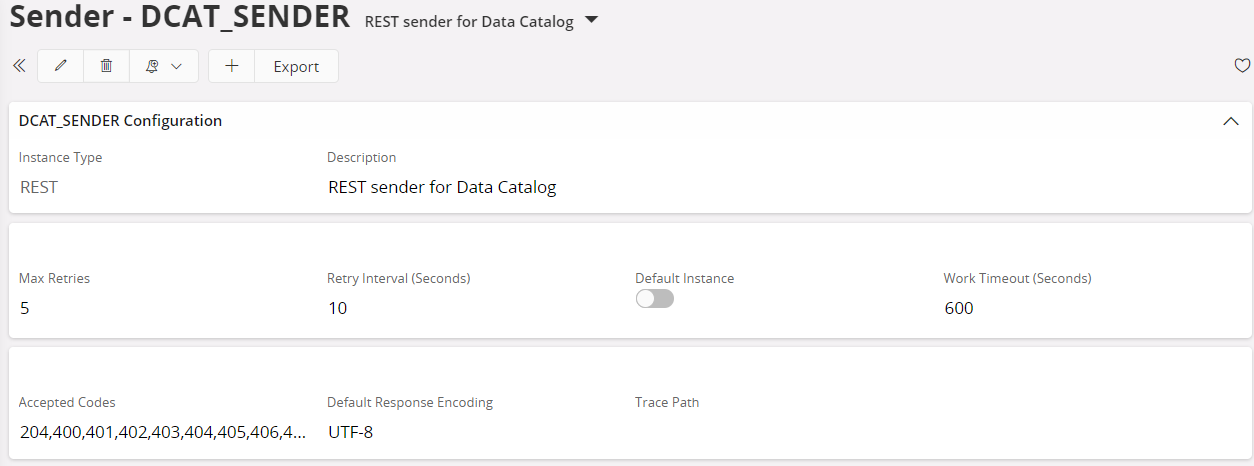The width and height of the screenshot is (1254, 466).
Task: Click the heart favorite icon
Action: pyautogui.click(x=1242, y=66)
